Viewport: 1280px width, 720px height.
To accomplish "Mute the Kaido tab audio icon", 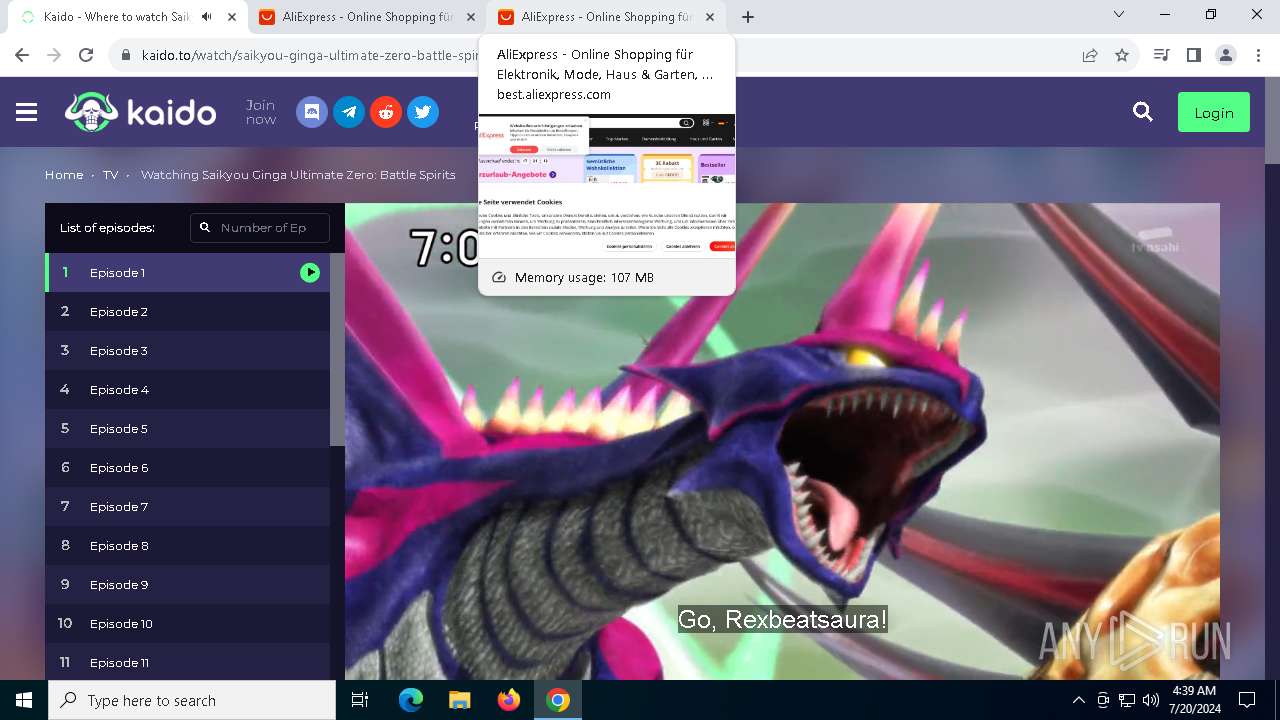I will [207, 17].
